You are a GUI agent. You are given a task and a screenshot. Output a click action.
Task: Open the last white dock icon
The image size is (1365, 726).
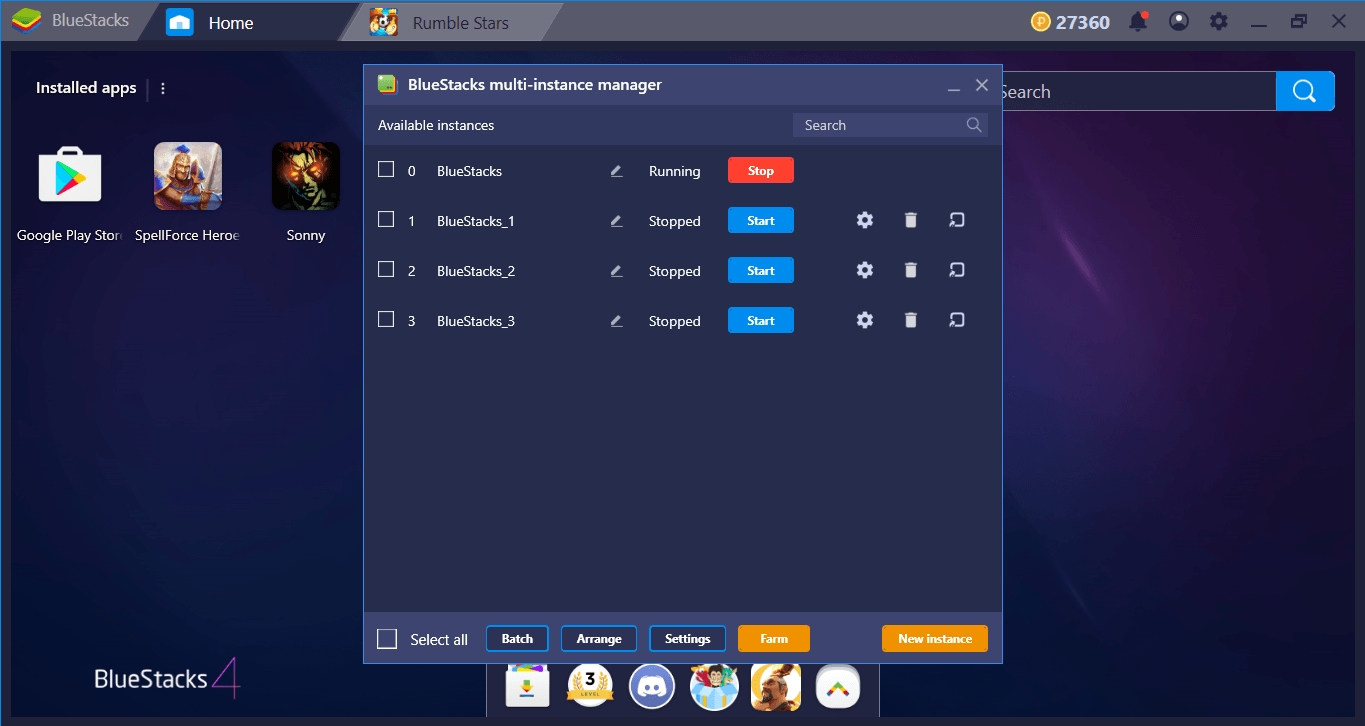point(838,686)
